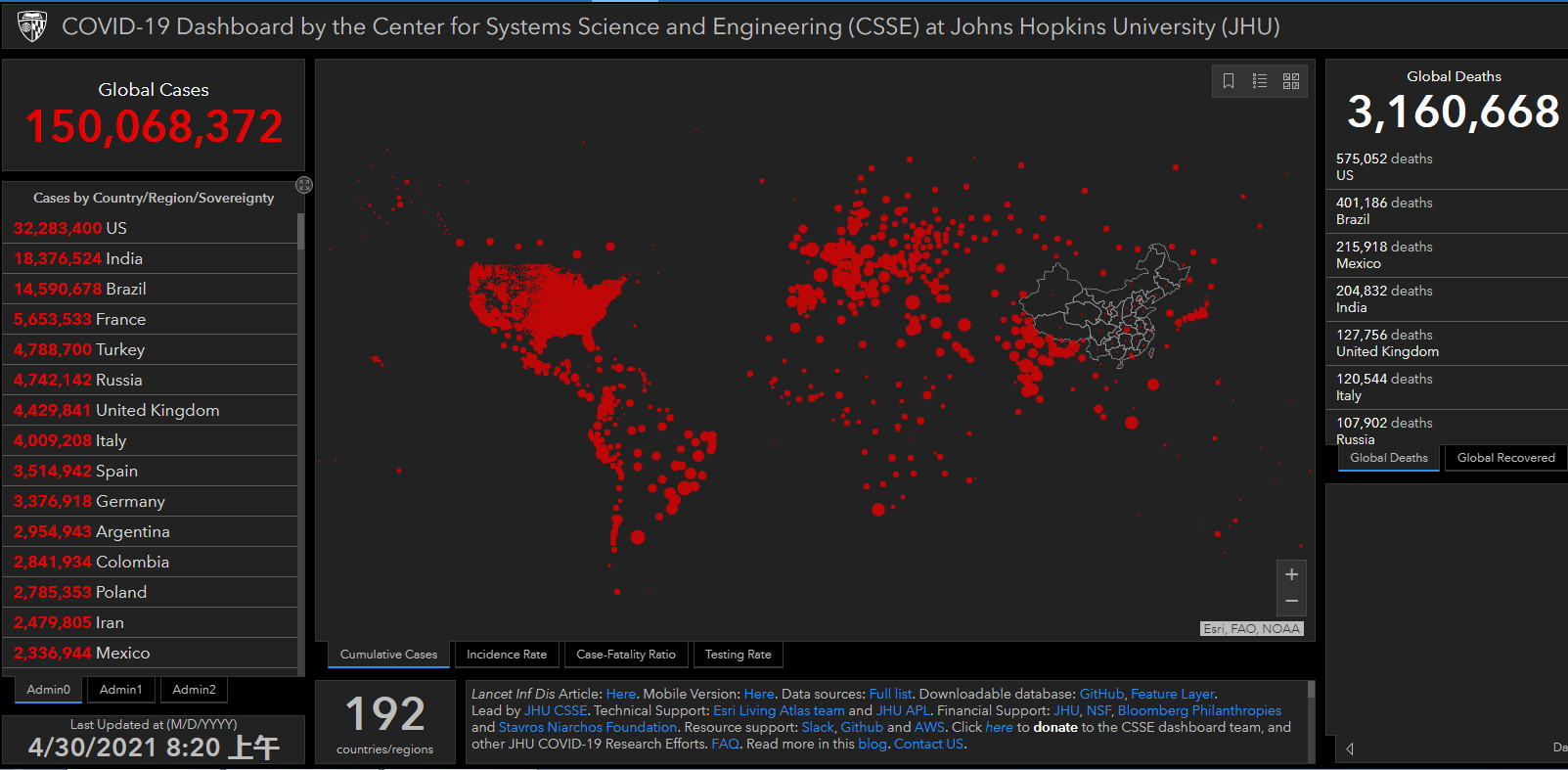Select Spain in the cases list
Image resolution: width=1568 pixels, height=770 pixels.
[151, 471]
